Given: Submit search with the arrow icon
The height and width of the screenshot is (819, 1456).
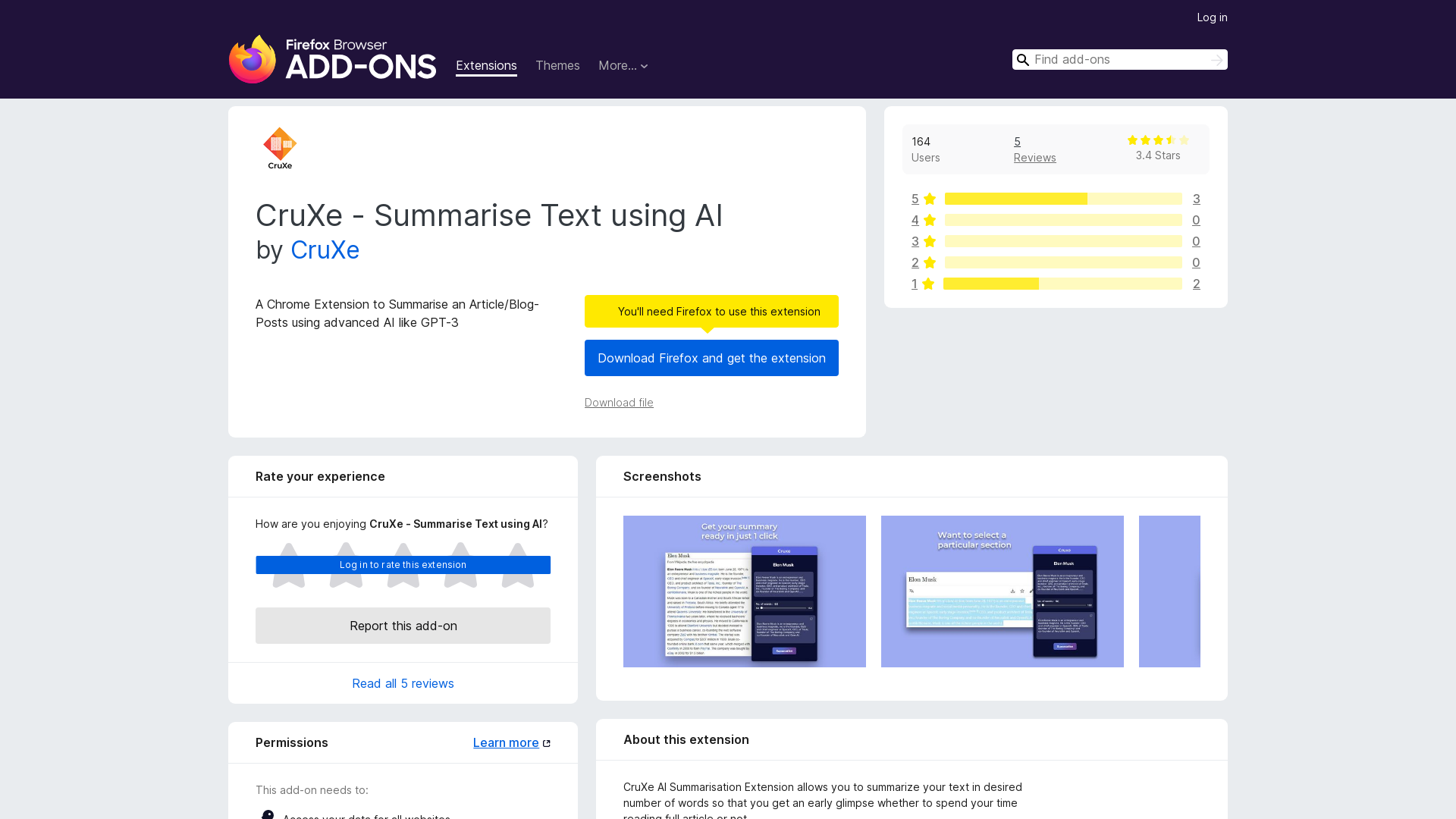Looking at the screenshot, I should pos(1216,60).
